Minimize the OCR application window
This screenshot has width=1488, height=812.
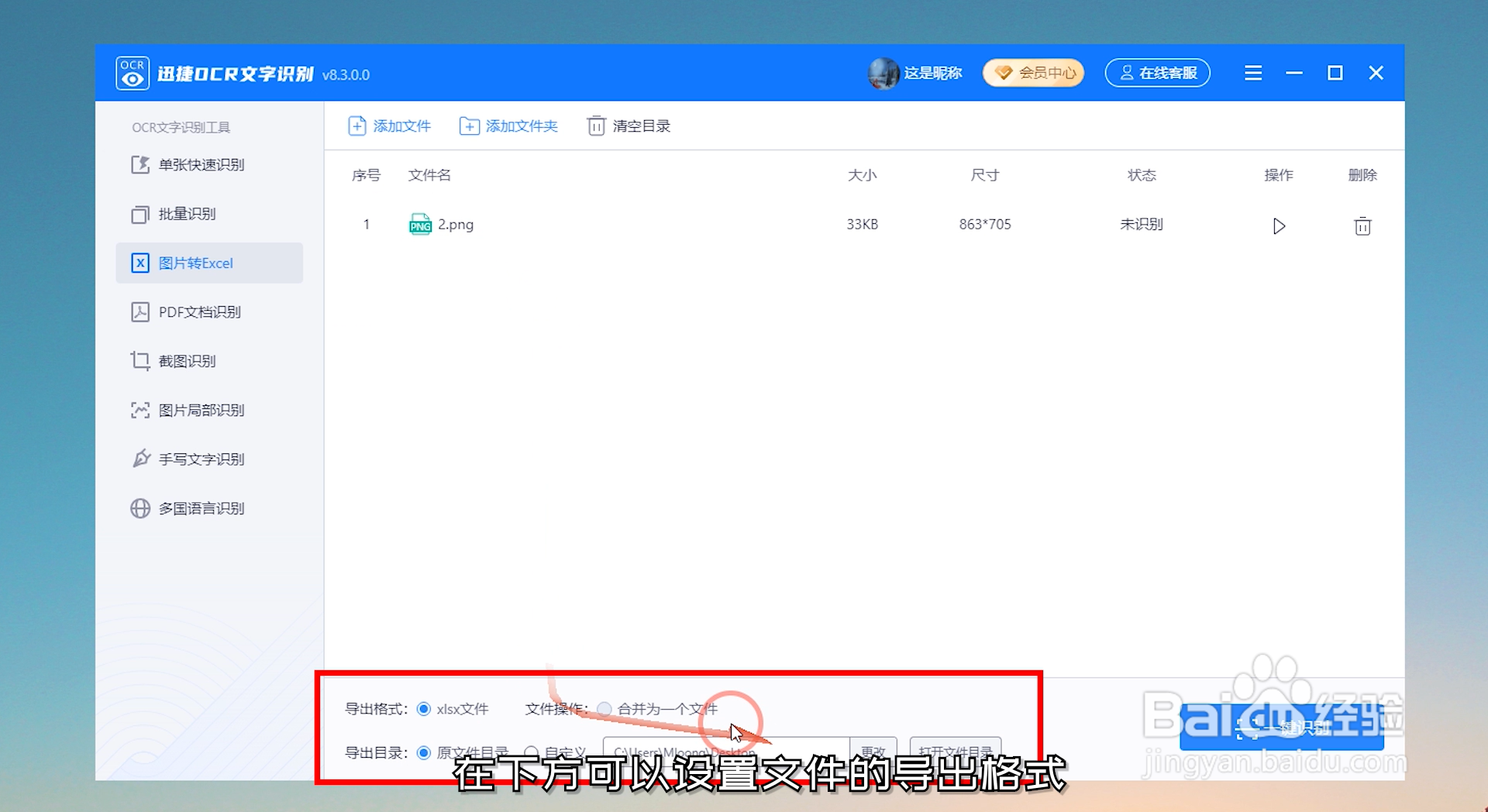(x=1293, y=73)
